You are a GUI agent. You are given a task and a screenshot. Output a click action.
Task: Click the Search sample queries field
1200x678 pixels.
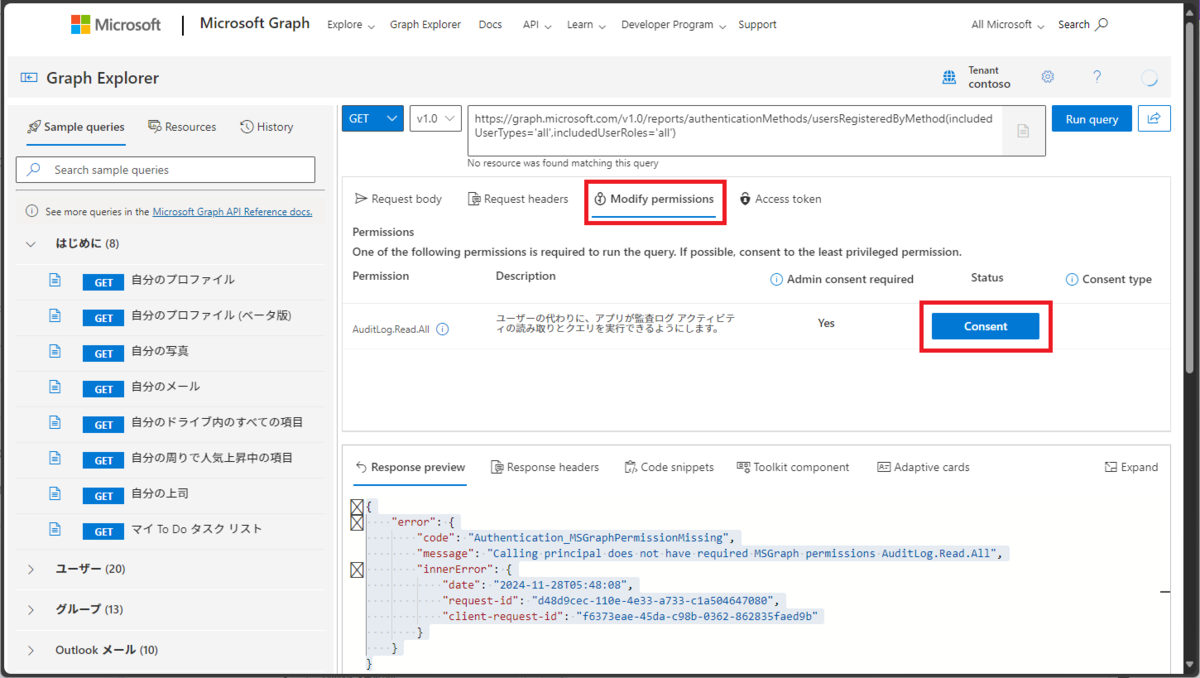click(x=165, y=170)
